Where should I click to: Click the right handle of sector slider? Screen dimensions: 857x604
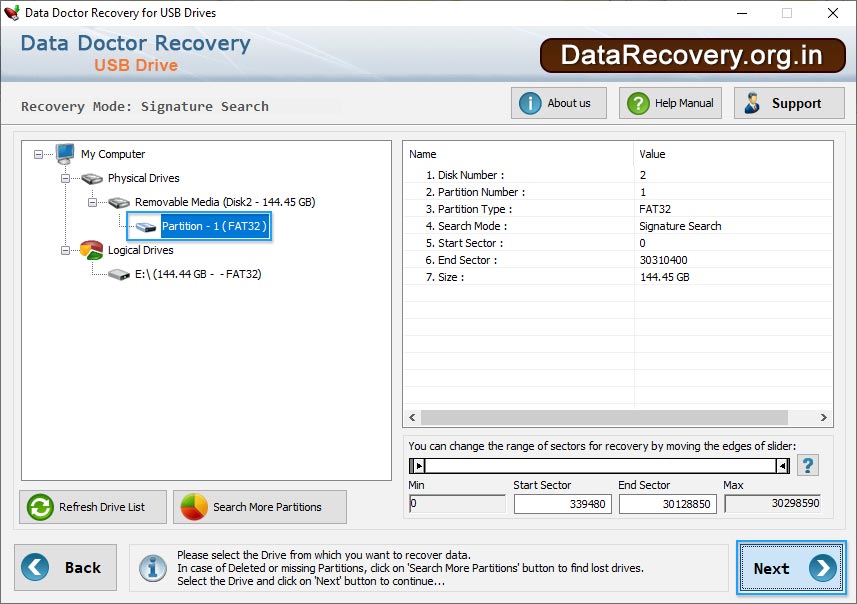(782, 466)
